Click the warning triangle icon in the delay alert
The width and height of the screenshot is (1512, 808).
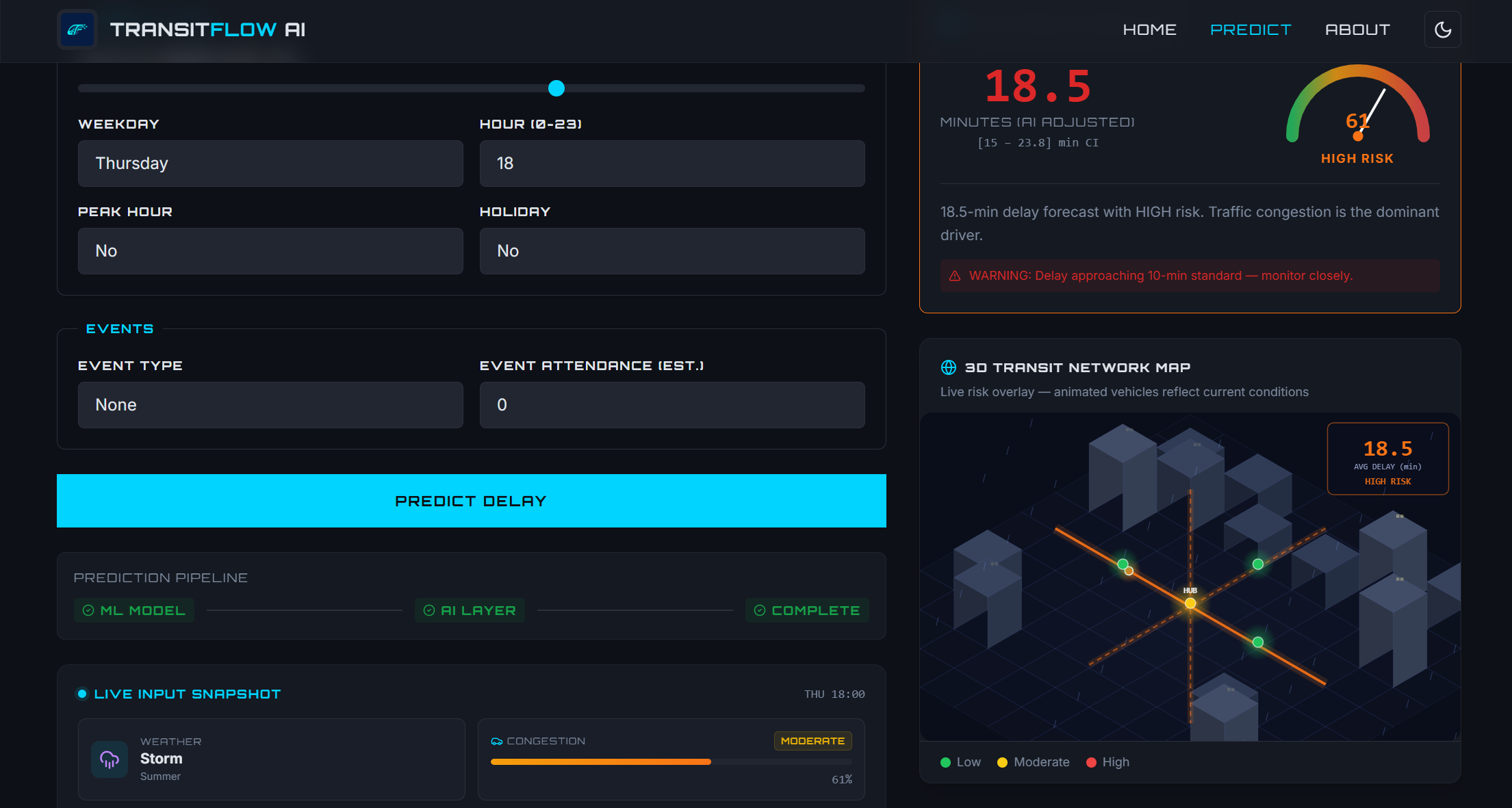coord(954,275)
